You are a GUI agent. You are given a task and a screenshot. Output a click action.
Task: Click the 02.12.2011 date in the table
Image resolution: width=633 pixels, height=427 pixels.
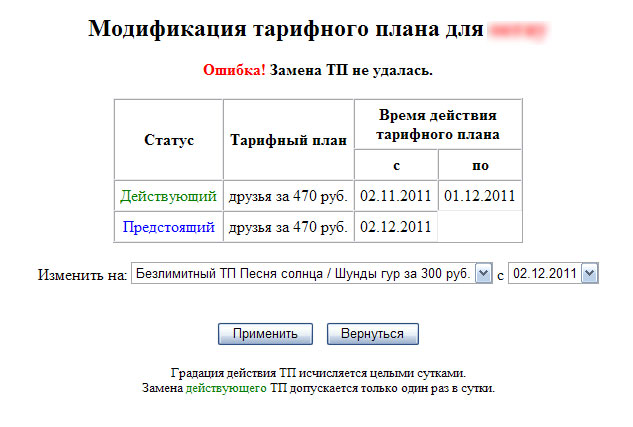(396, 227)
